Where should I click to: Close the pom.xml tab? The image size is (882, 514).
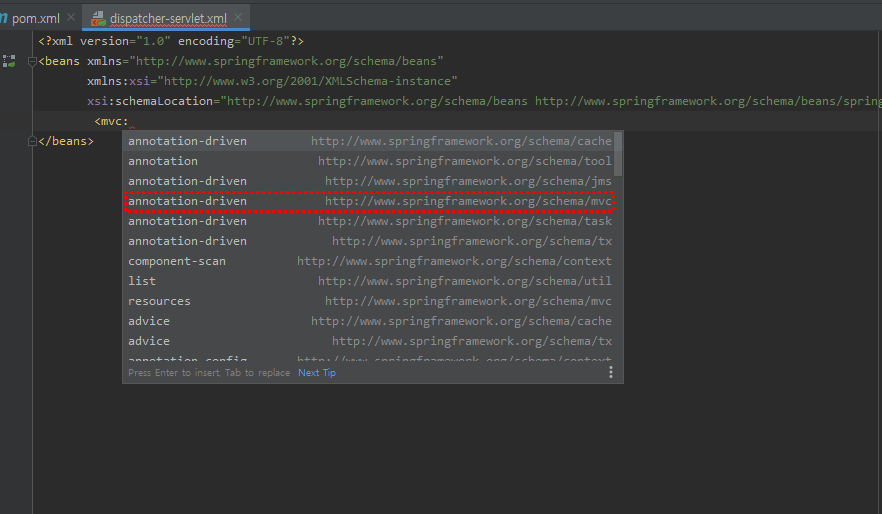tap(71, 17)
